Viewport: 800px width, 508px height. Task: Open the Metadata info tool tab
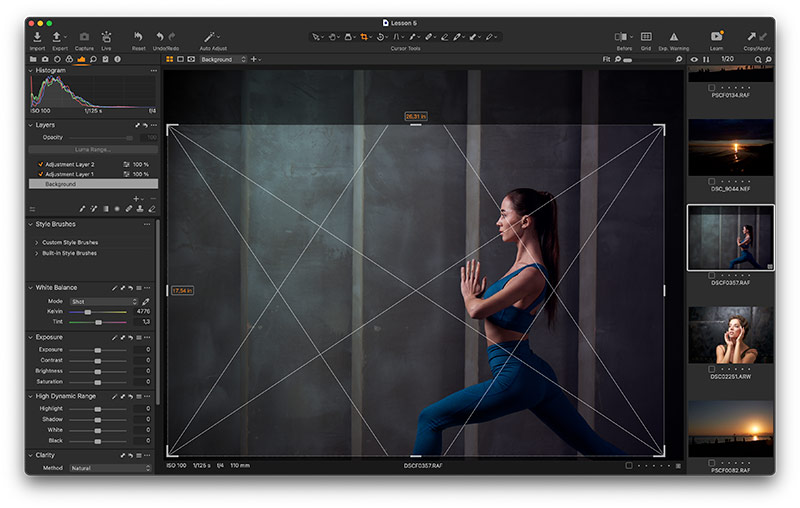click(x=117, y=59)
